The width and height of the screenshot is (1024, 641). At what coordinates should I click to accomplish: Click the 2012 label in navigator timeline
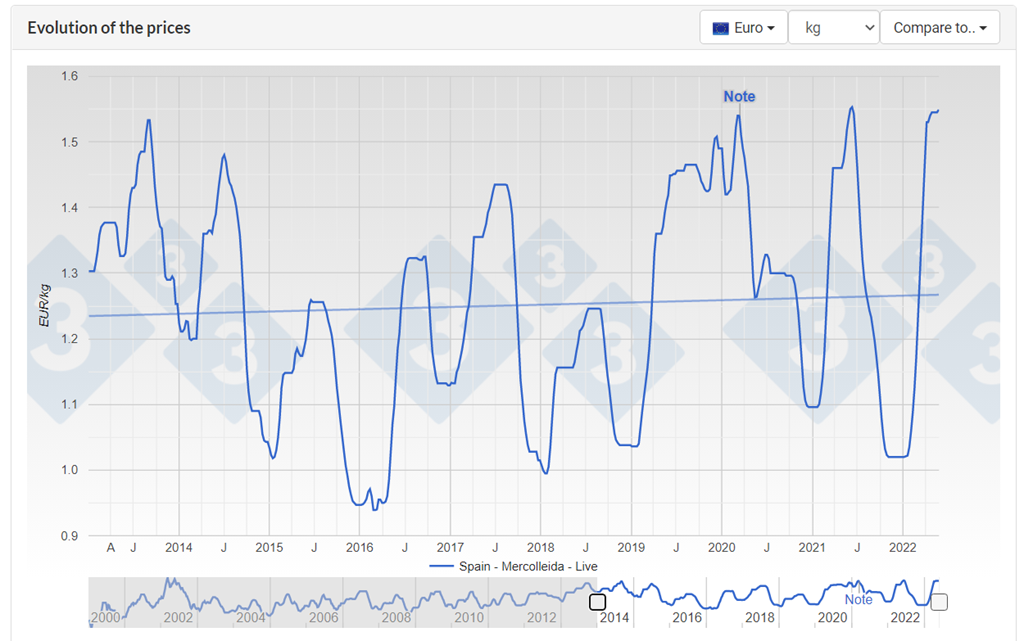coord(541,618)
